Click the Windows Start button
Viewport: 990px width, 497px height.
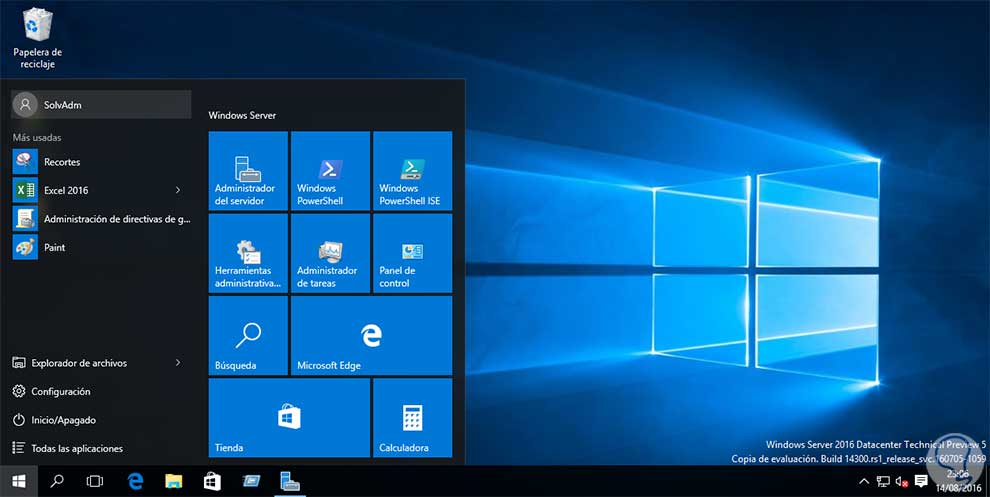[19, 481]
